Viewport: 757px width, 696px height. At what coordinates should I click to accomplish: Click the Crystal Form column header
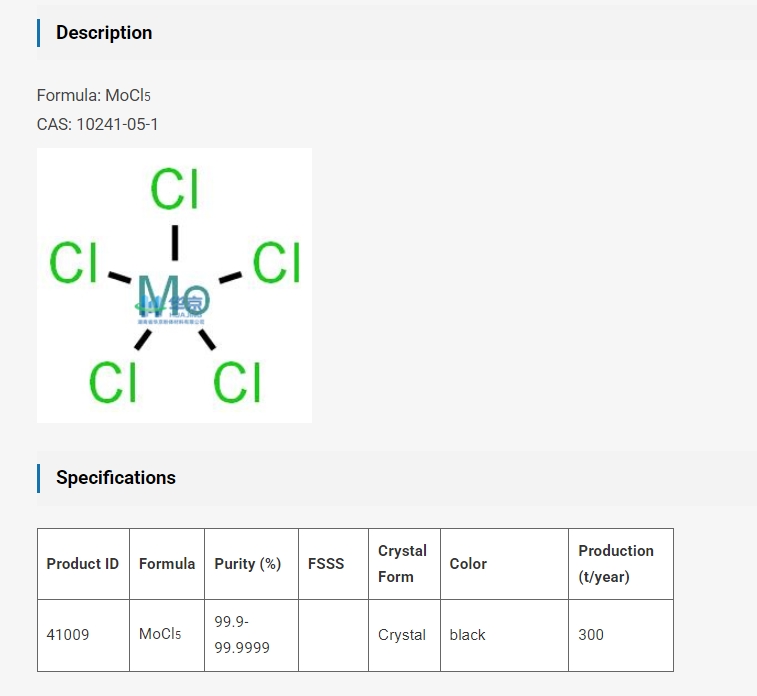[402, 564]
